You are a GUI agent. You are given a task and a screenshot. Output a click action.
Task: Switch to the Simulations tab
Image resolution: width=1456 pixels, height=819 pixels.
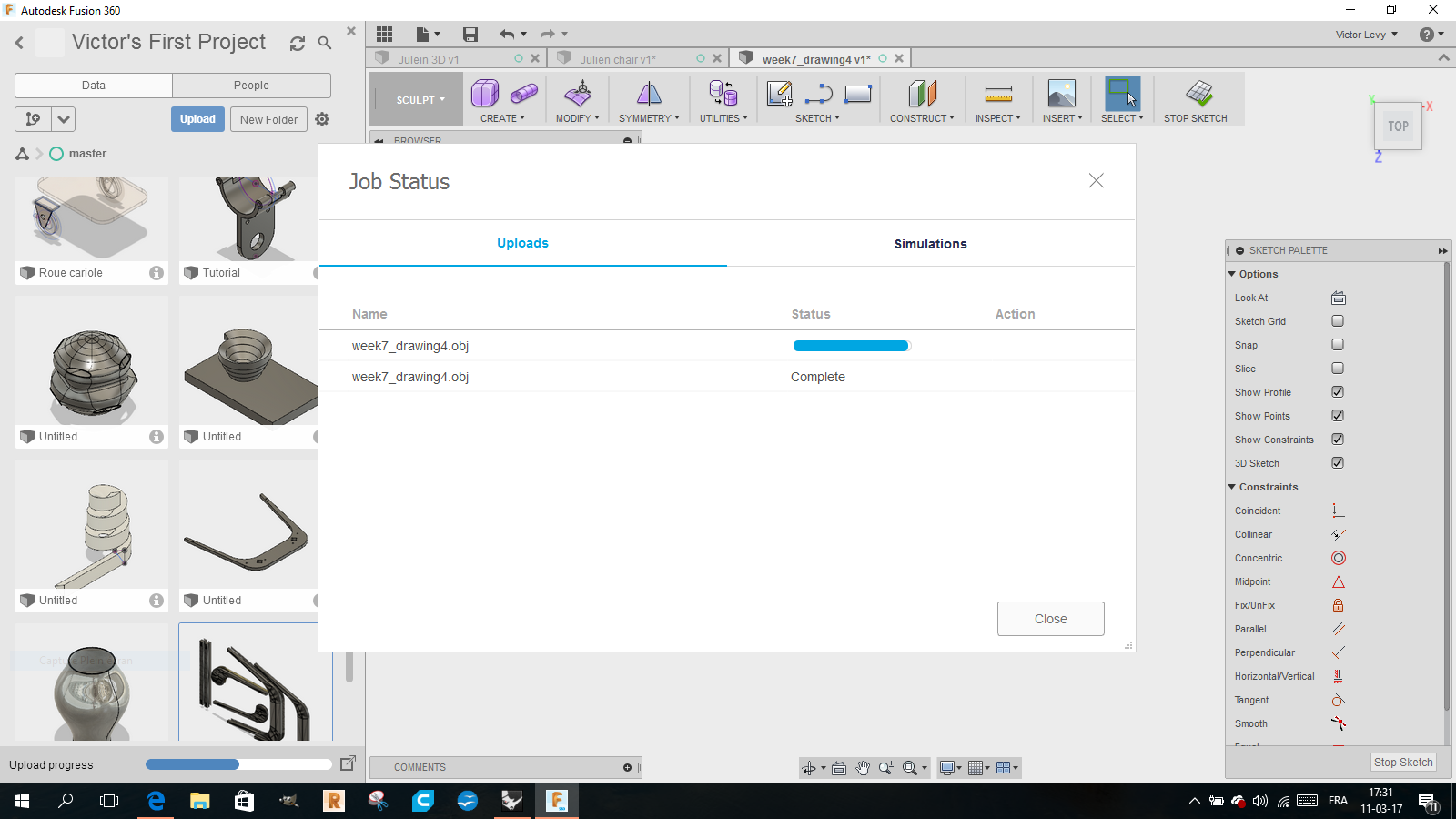[x=930, y=244]
